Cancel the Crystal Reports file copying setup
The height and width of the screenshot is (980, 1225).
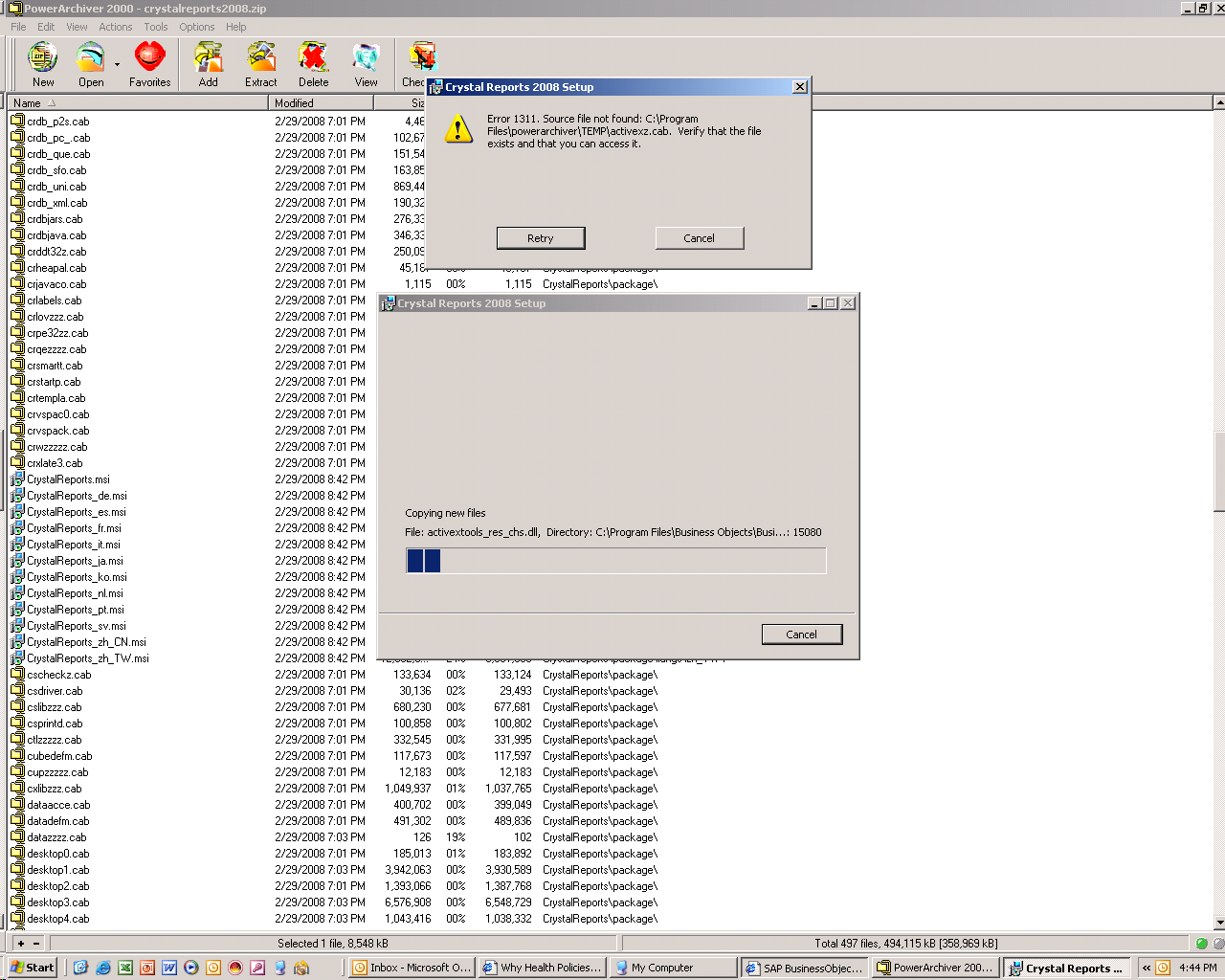point(802,635)
